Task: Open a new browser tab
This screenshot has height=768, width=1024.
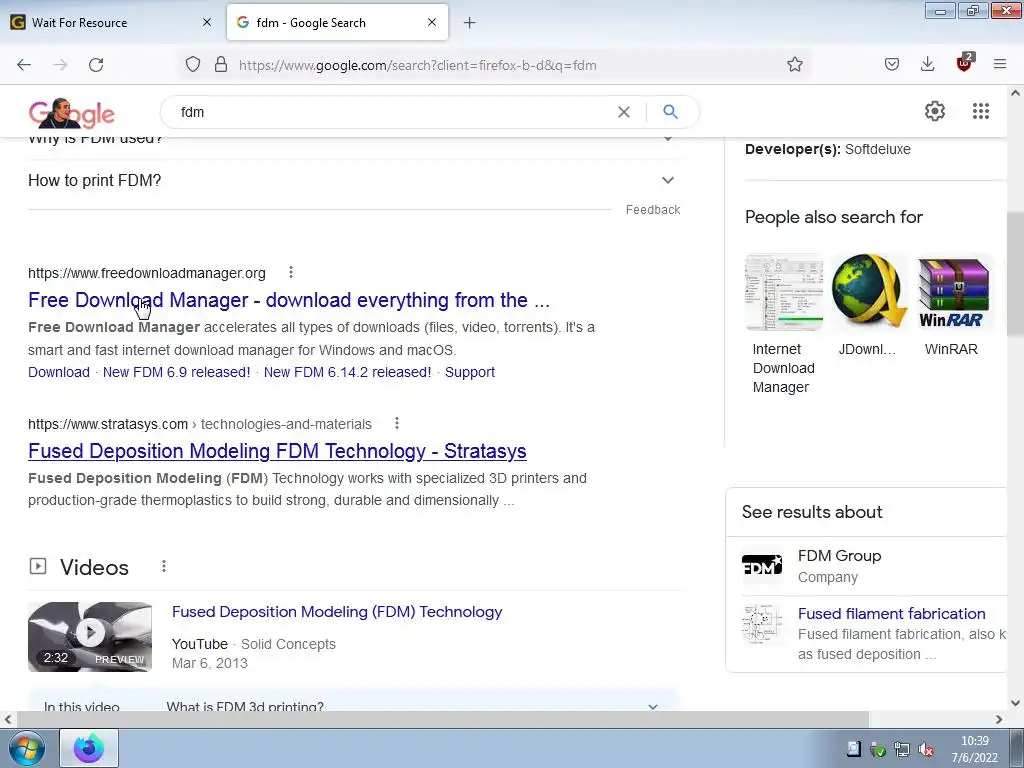Action: click(469, 23)
